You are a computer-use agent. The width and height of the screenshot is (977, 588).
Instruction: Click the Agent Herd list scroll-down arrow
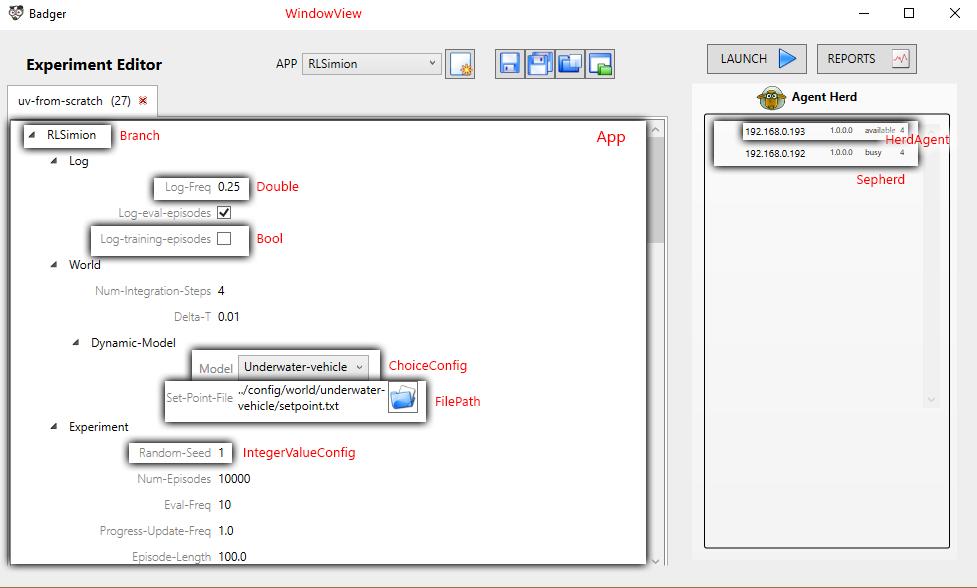coord(932,400)
